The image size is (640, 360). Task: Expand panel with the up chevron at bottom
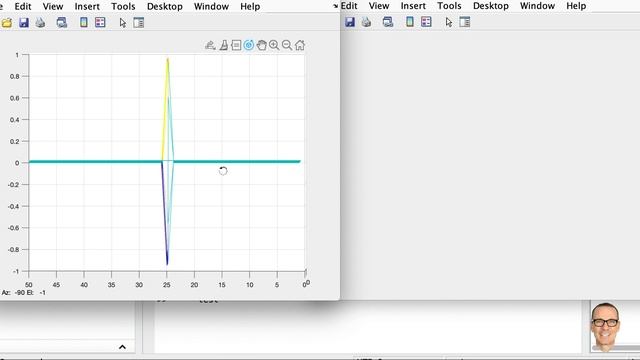point(122,347)
